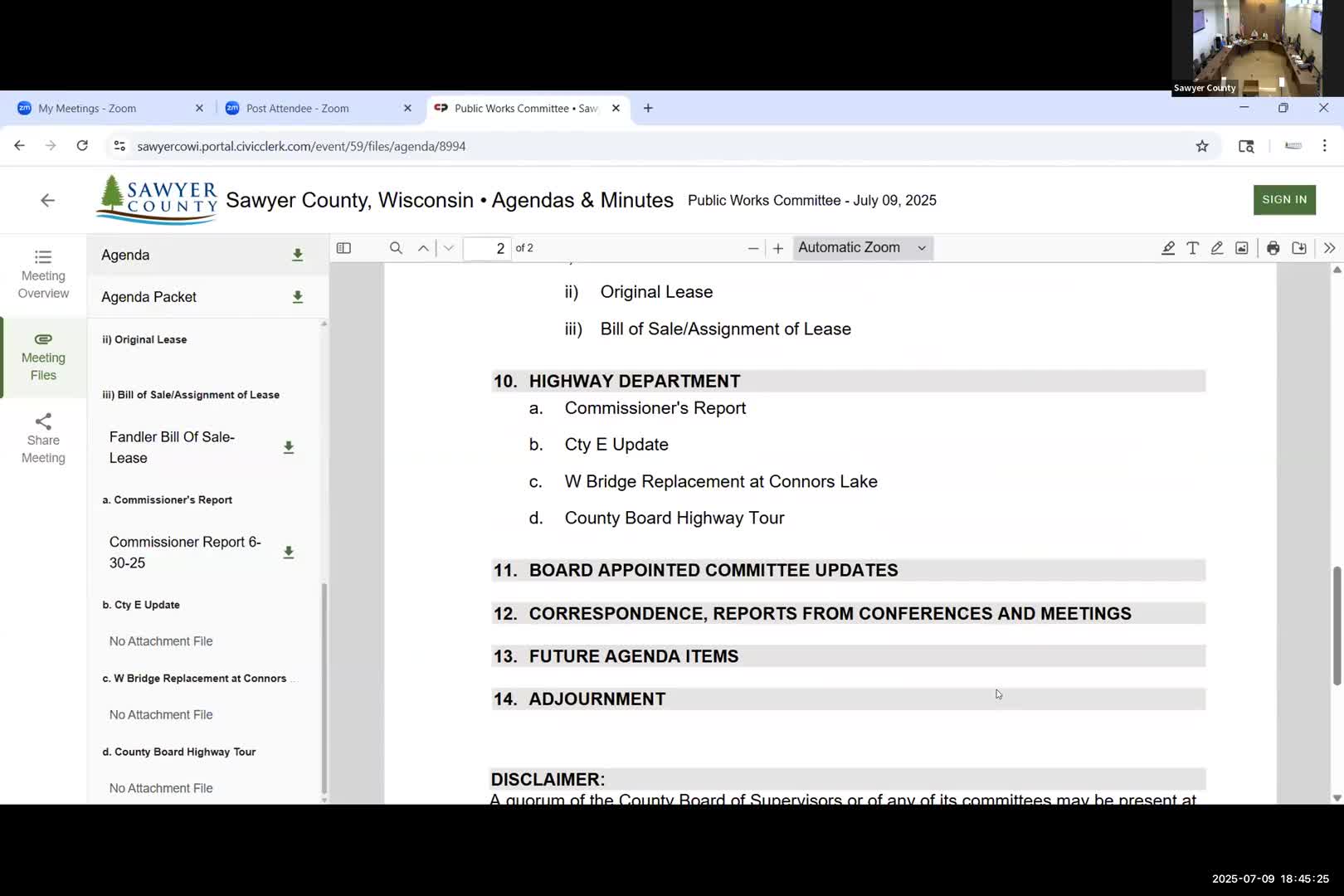Screen dimensions: 1344x896
Task: Open Meeting Overview section
Action: click(43, 274)
